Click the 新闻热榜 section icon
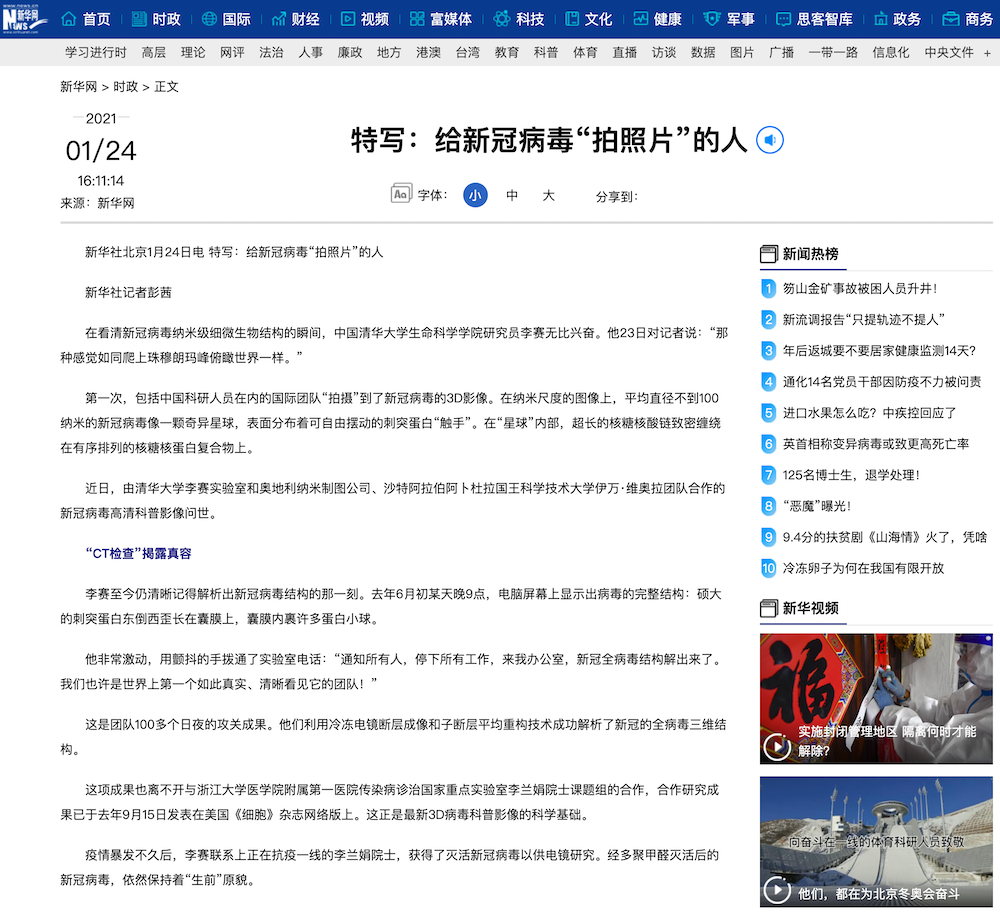 pyautogui.click(x=768, y=254)
